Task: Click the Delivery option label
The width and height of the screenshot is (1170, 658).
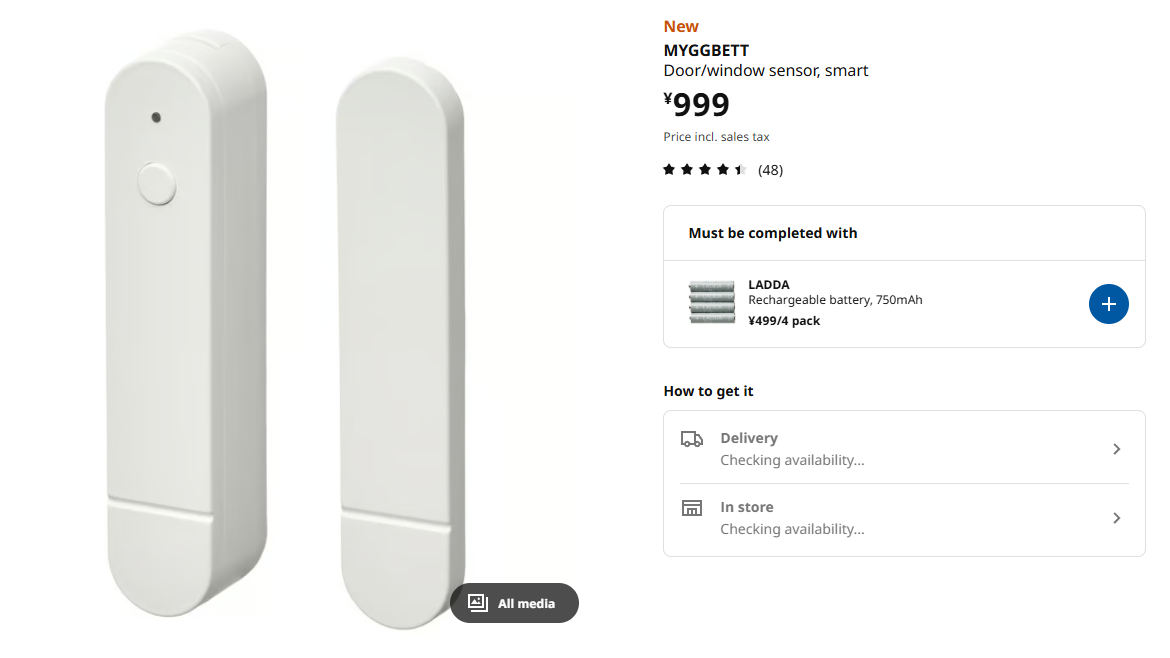Action: (x=748, y=438)
